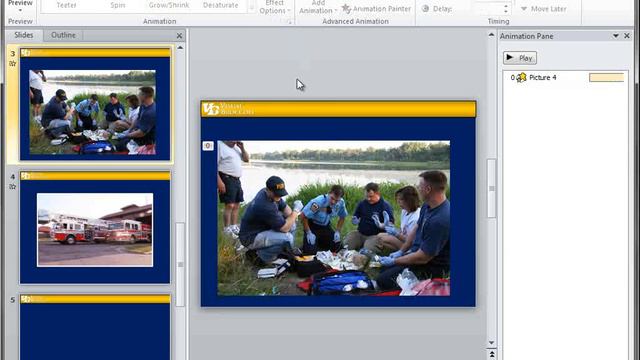Open the Effect Options dropdown
Screen dimensions: 640x360
(x=275, y=7)
